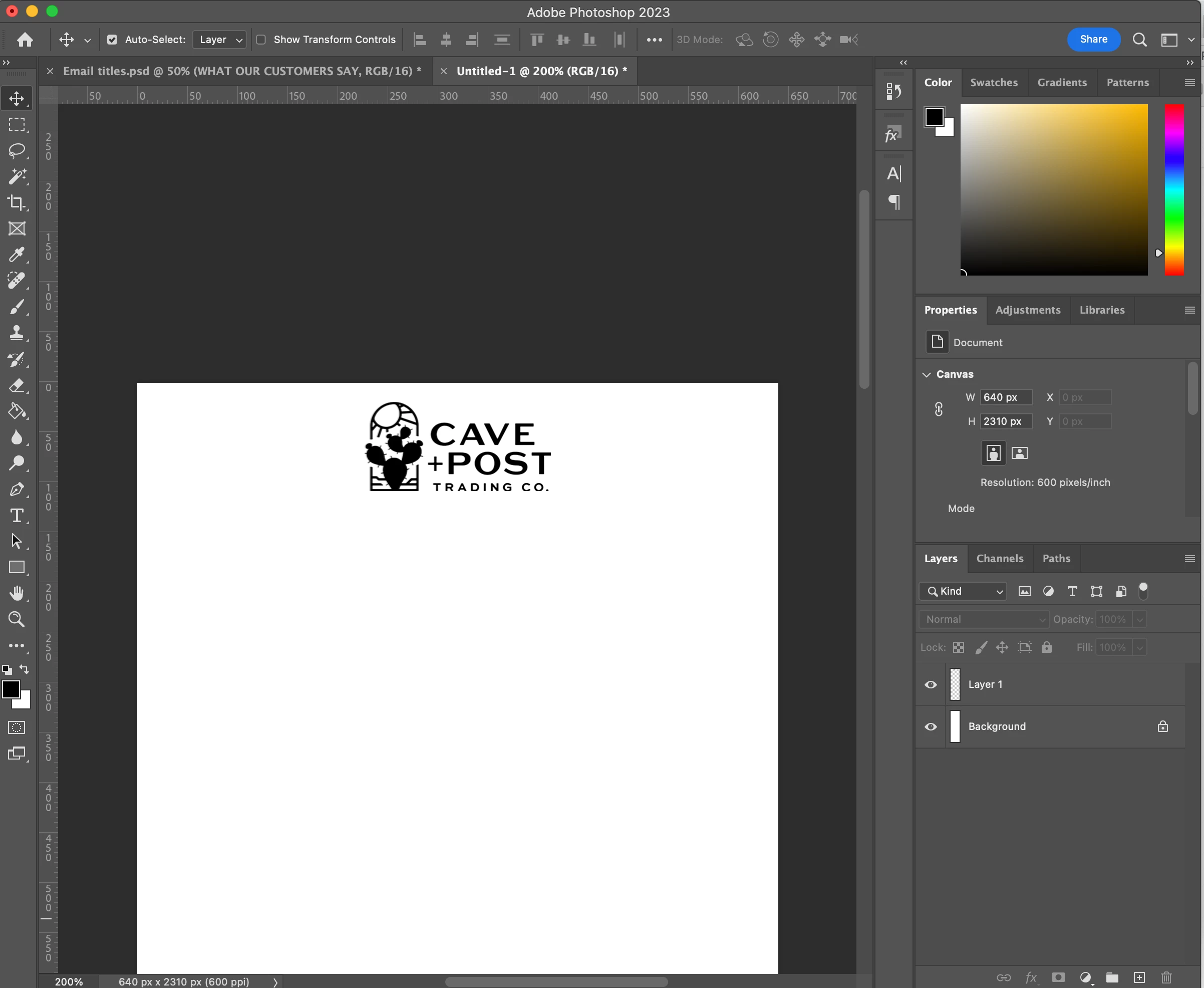Select the Lasso tool
Viewport: 1204px width, 988px height.
17,150
